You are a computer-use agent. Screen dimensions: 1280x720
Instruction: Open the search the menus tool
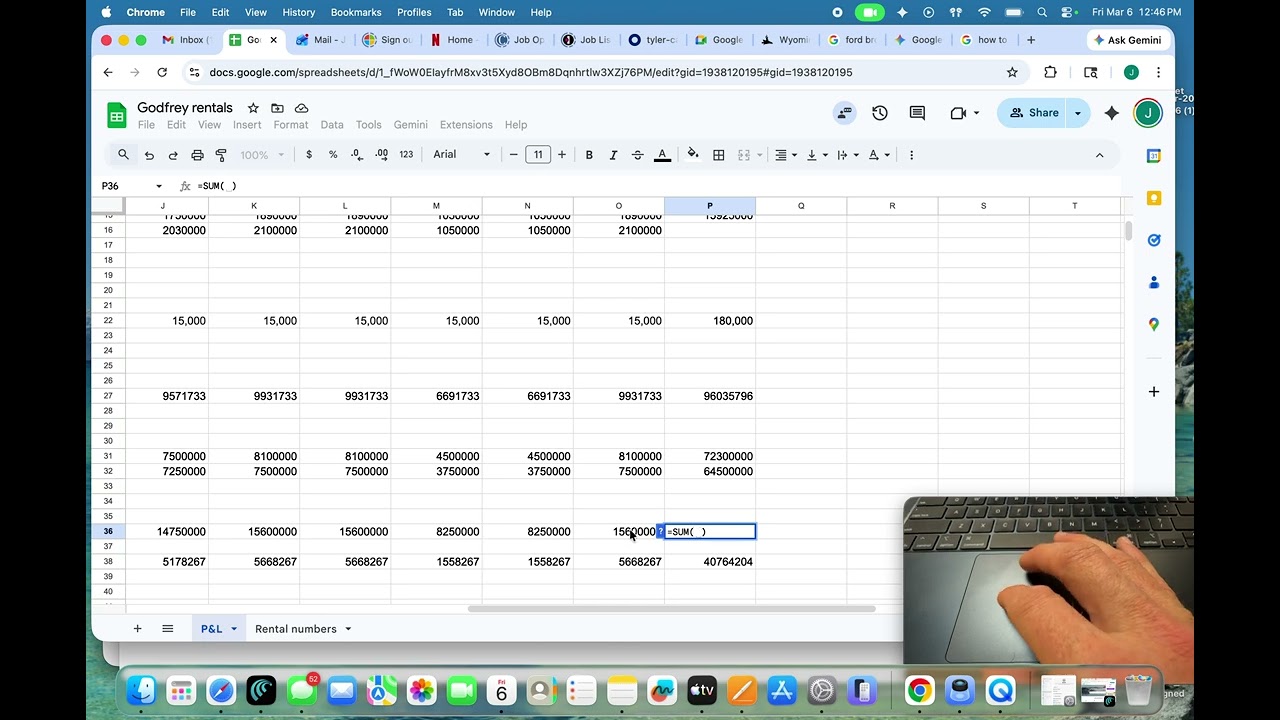123,155
